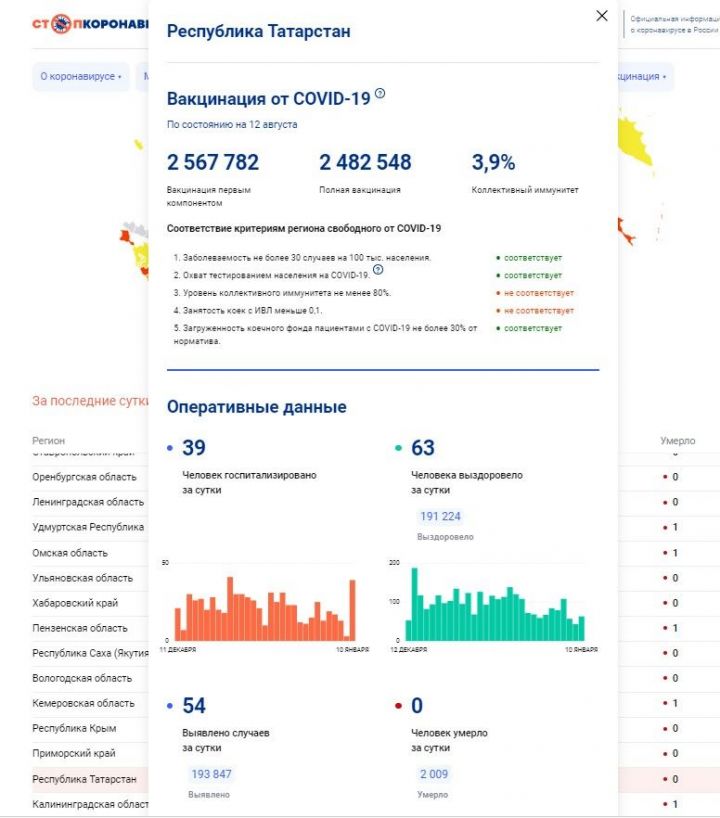Select the highlighted Республика Татарстан row
The image size is (720, 818).
coord(90,778)
